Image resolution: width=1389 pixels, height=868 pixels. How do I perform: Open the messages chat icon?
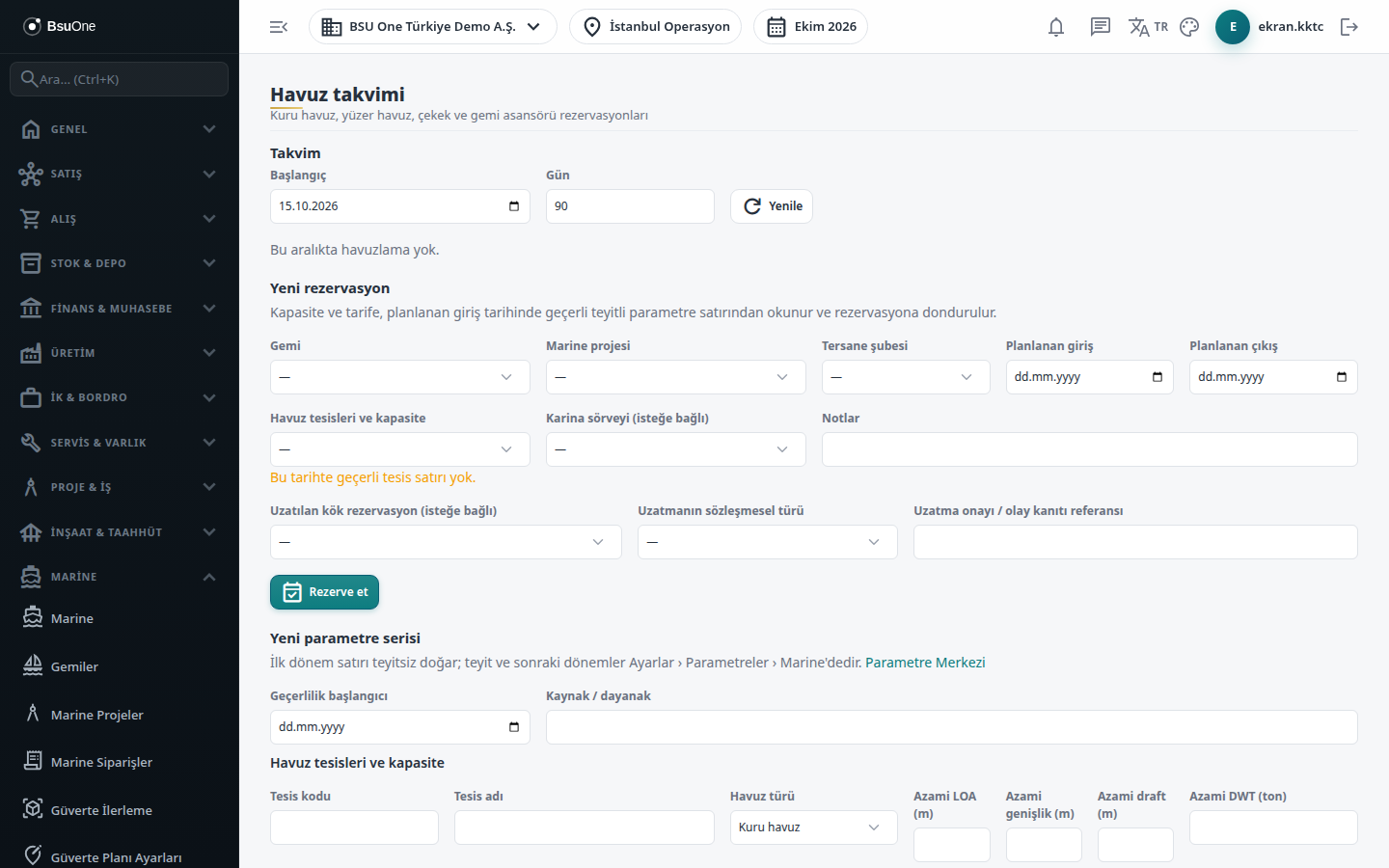pyautogui.click(x=1101, y=27)
